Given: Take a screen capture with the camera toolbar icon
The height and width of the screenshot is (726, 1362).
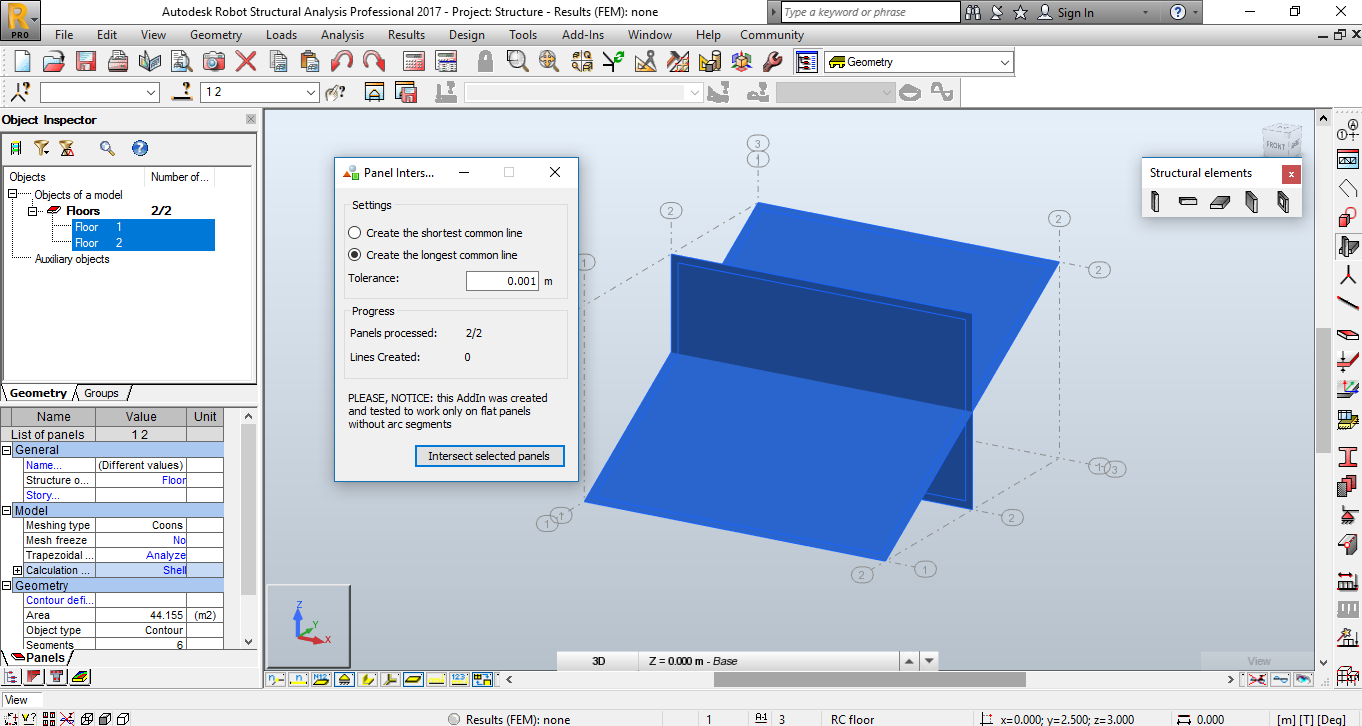Looking at the screenshot, I should point(213,61).
